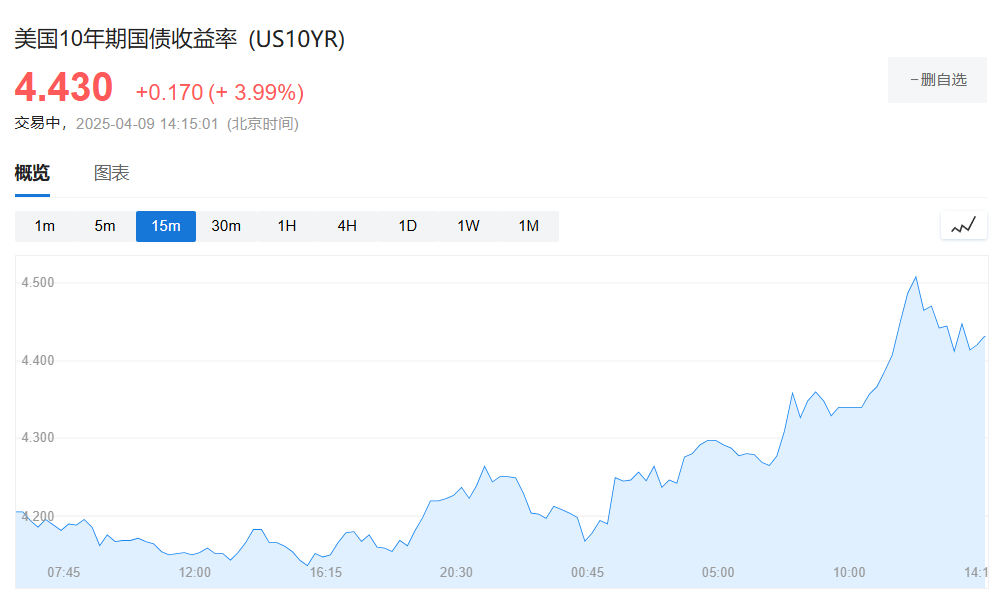The width and height of the screenshot is (998, 604).
Task: Click the 4.300 y-axis label
Action: (38, 438)
